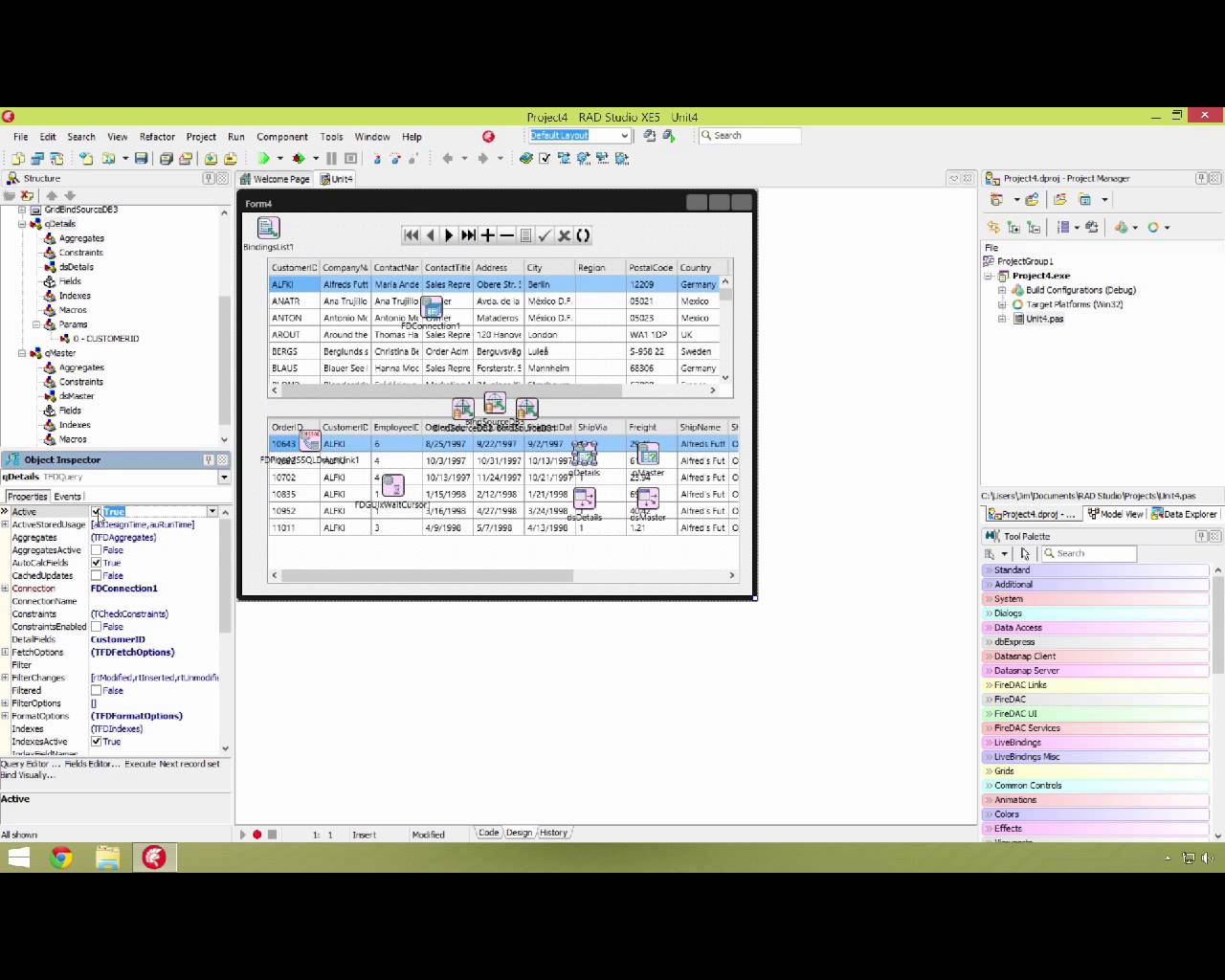This screenshot has width=1225, height=980.
Task: Click the expand-all icon in Project Manager toolbar
Action: coord(1013,227)
